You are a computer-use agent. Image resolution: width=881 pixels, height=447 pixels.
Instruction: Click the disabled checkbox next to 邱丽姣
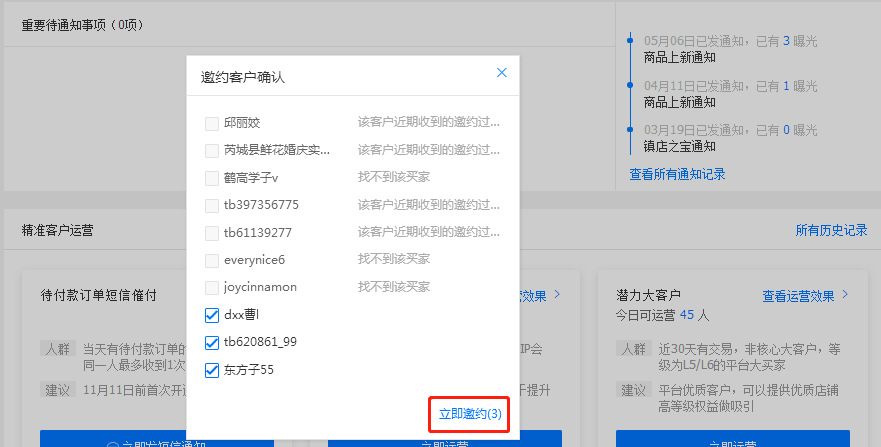click(212, 123)
